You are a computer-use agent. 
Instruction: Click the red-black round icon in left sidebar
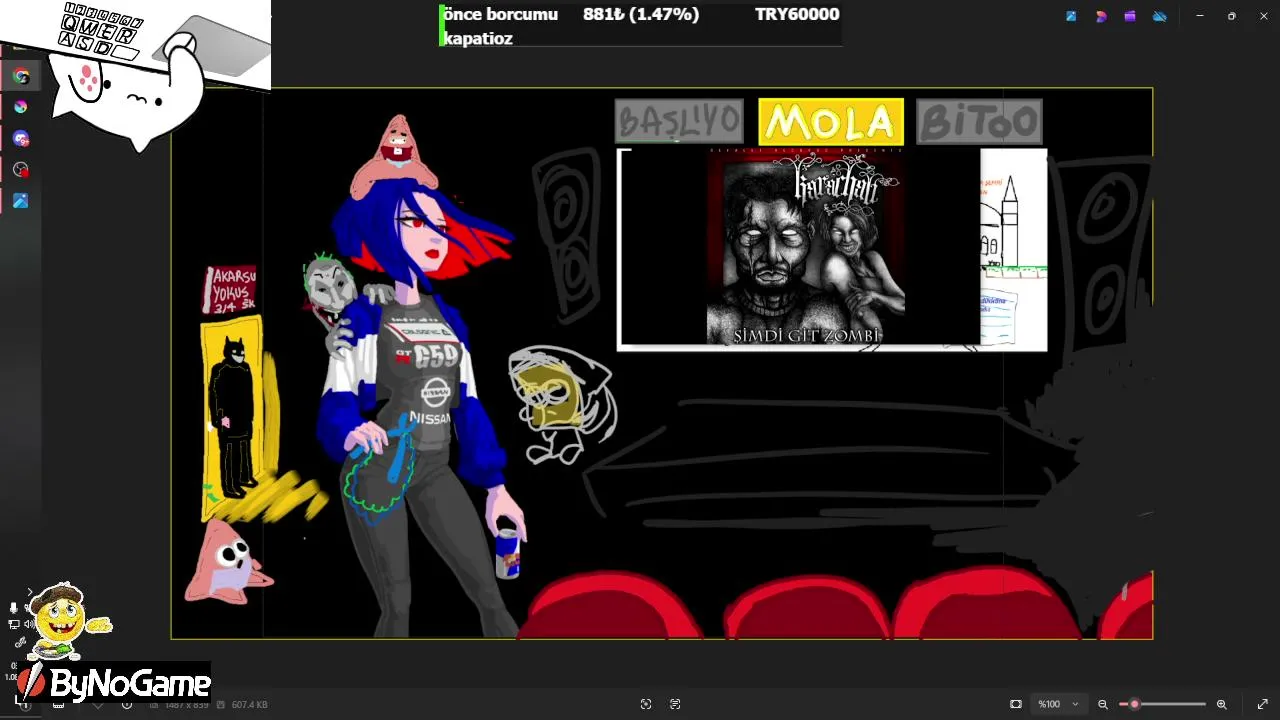point(21,169)
